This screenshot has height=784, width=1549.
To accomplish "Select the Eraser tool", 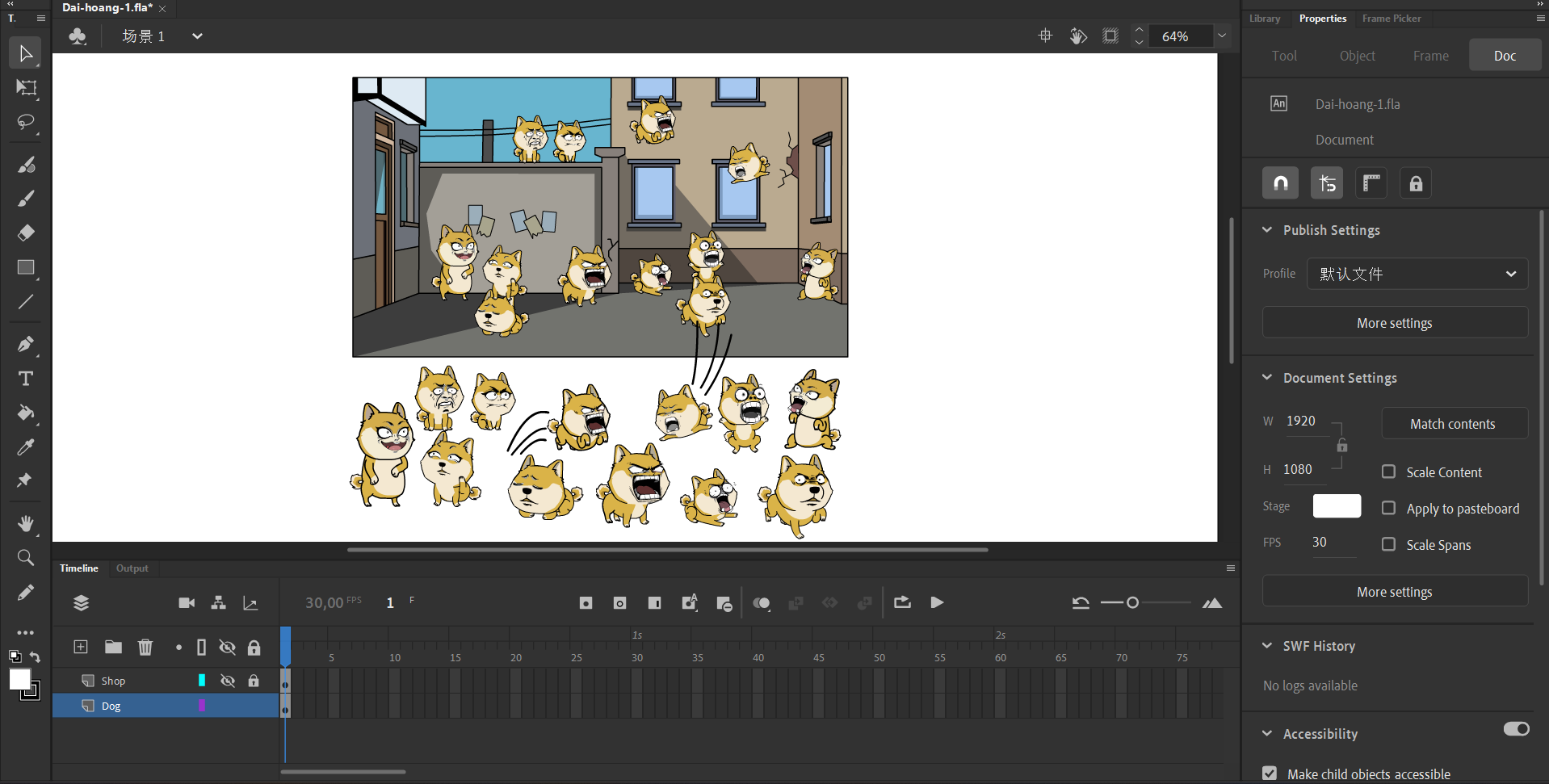I will [x=26, y=233].
